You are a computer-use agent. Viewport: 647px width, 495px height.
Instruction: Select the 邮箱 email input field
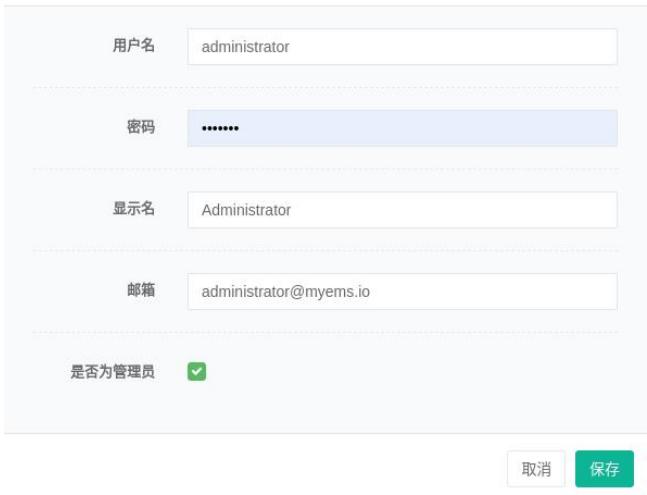tap(402, 292)
